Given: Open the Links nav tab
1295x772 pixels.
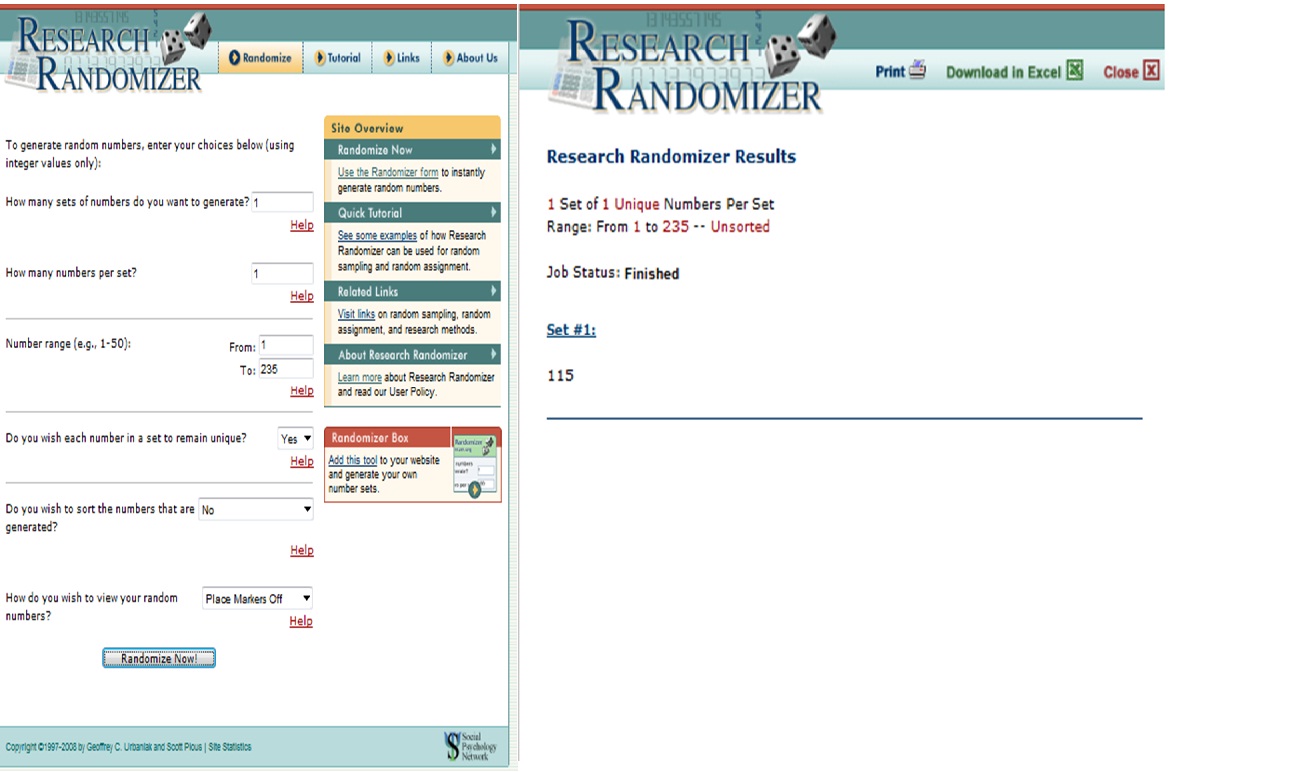Looking at the screenshot, I should 402,58.
